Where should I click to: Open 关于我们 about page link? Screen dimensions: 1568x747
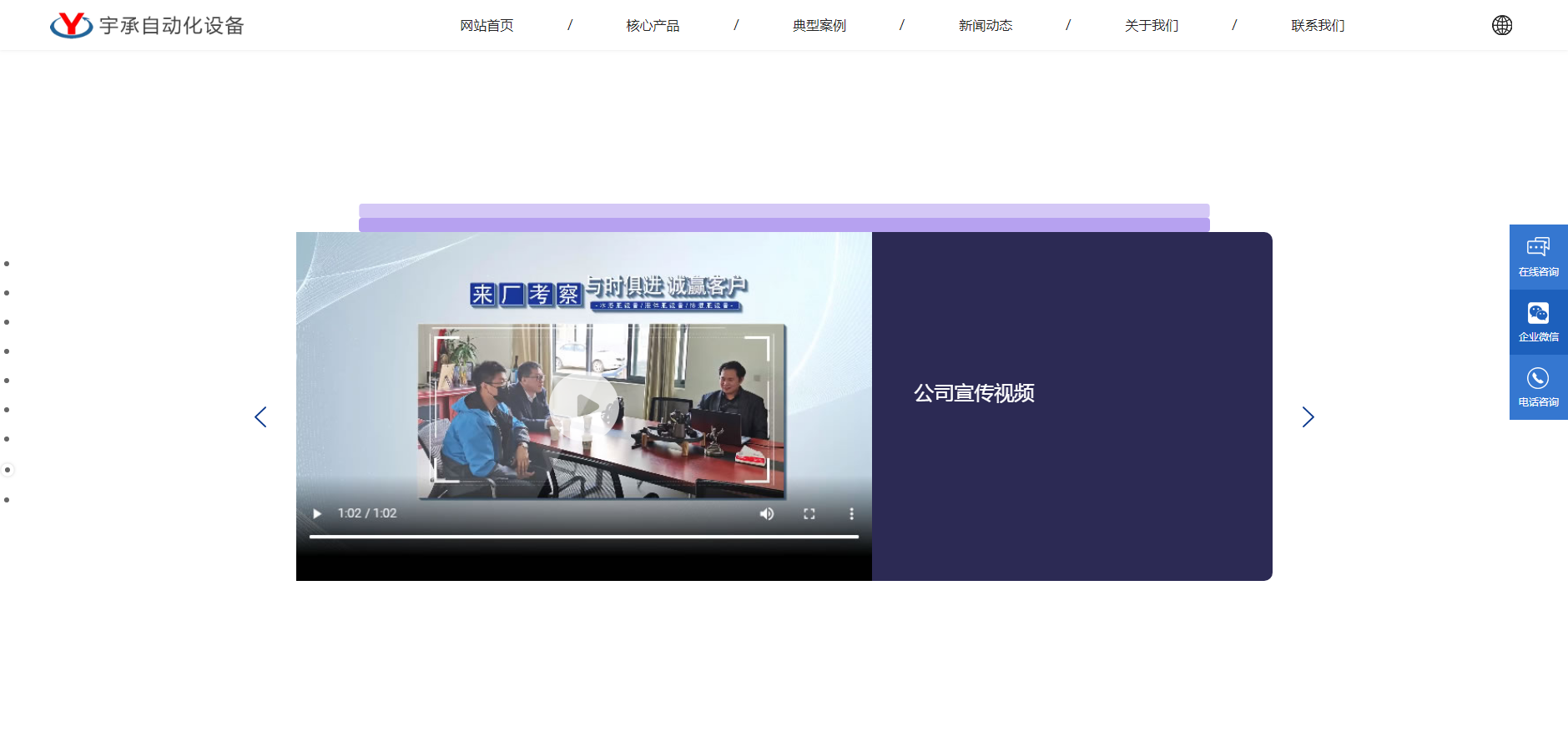(x=1151, y=26)
